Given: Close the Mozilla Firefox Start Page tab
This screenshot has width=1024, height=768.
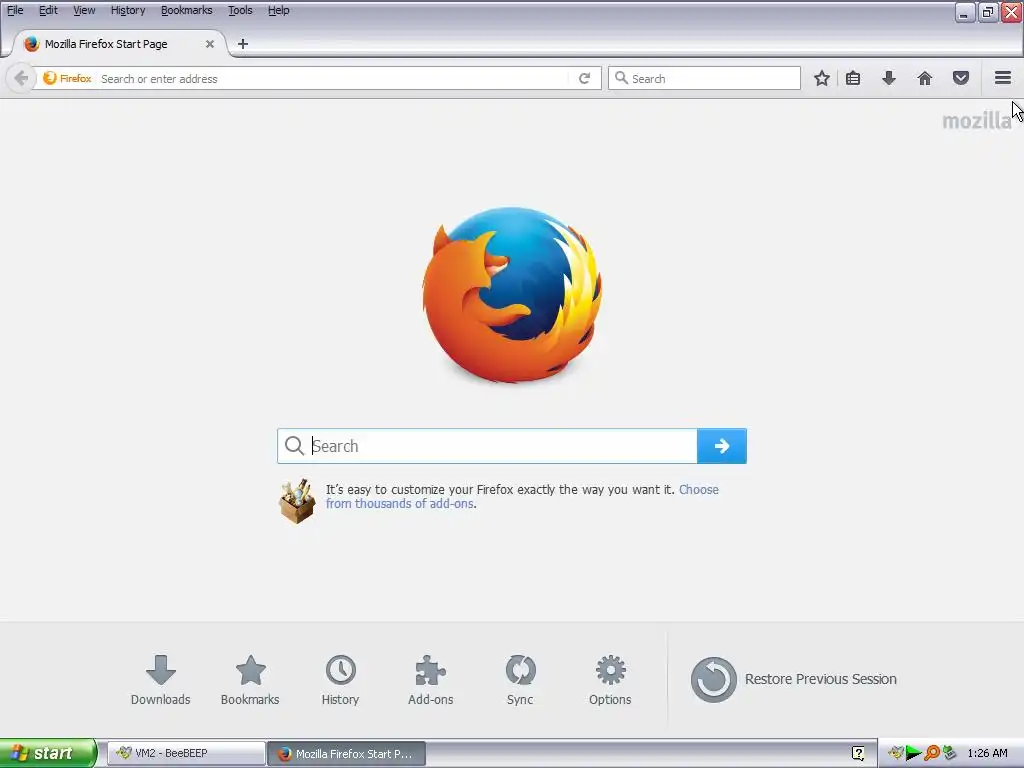Looking at the screenshot, I should click(210, 44).
